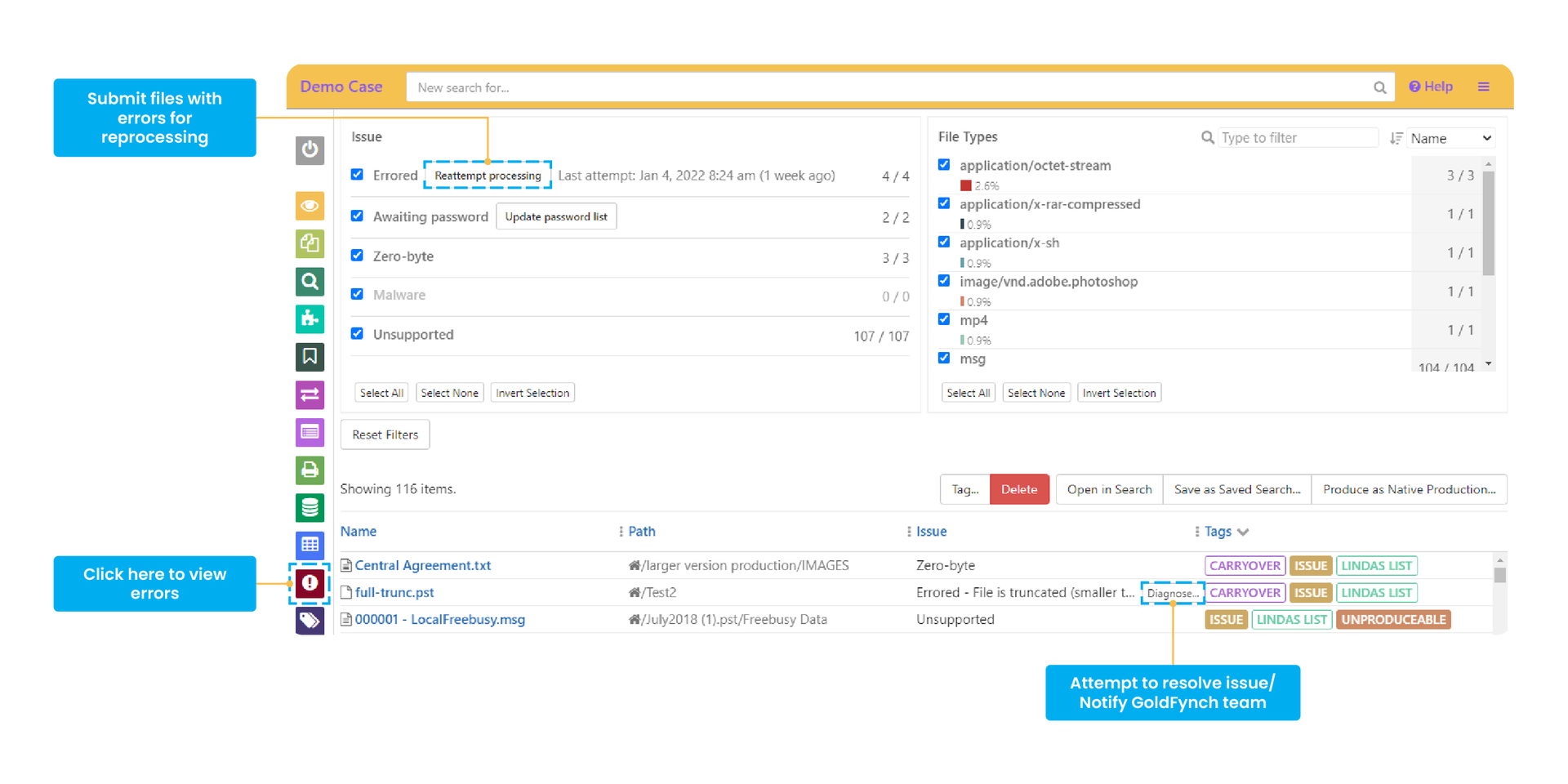Expand the Tags column chevron
The width and height of the screenshot is (1568, 784).
point(1243,532)
